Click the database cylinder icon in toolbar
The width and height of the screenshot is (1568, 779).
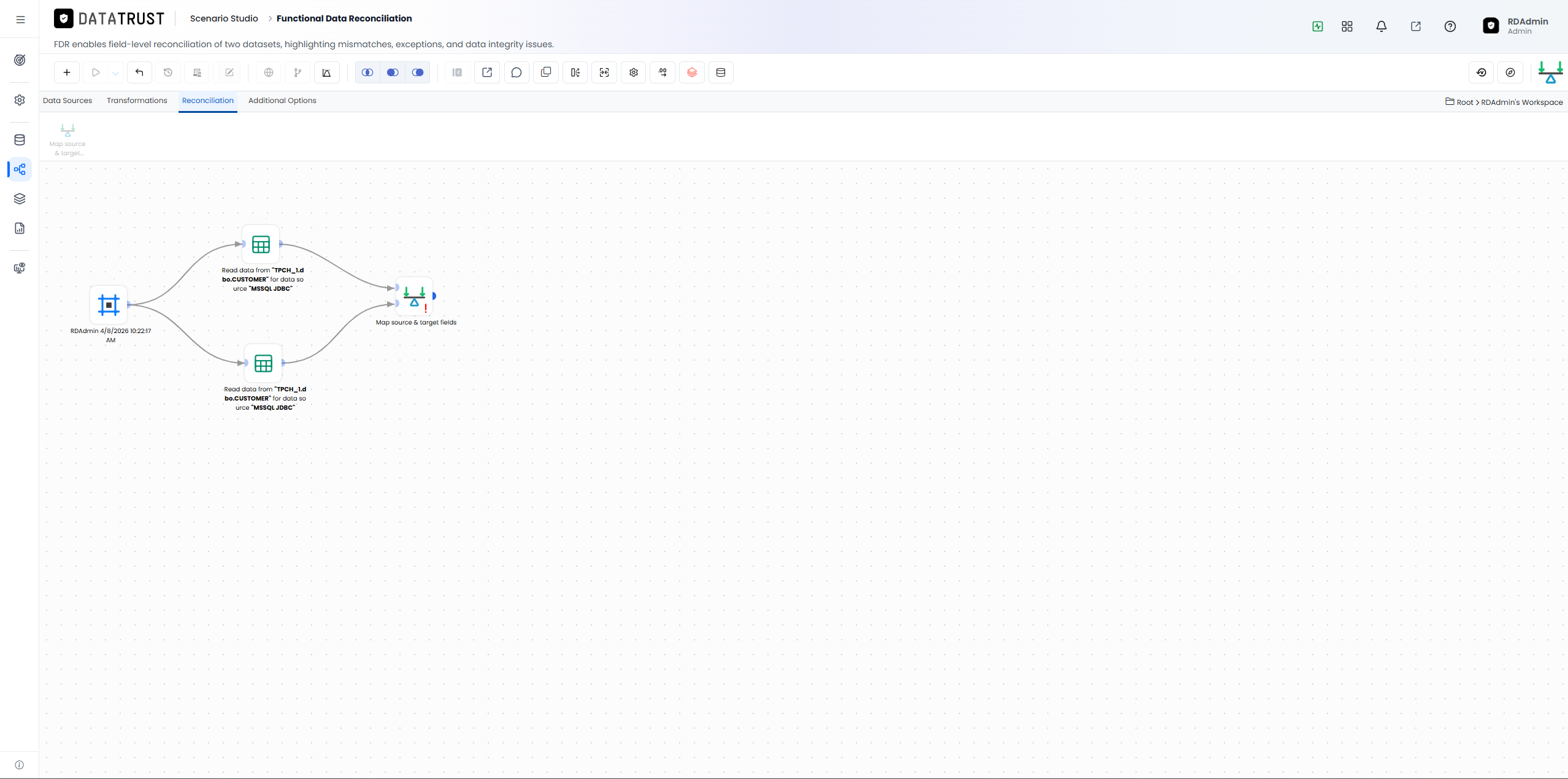click(x=721, y=72)
